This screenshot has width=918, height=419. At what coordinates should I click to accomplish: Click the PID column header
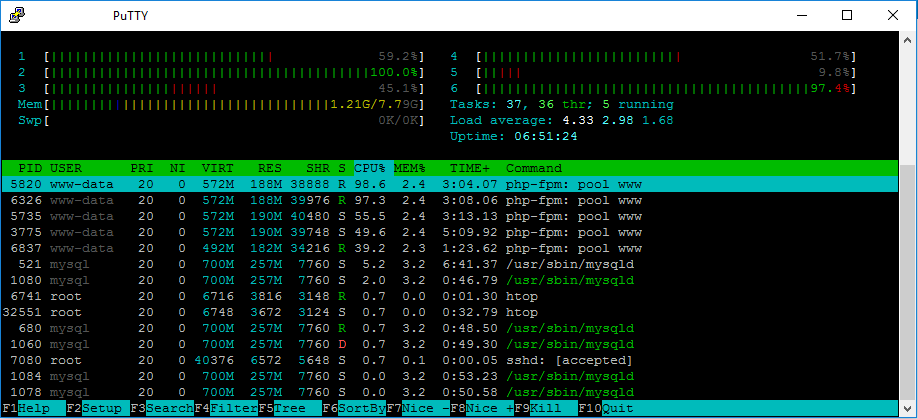pyautogui.click(x=30, y=169)
